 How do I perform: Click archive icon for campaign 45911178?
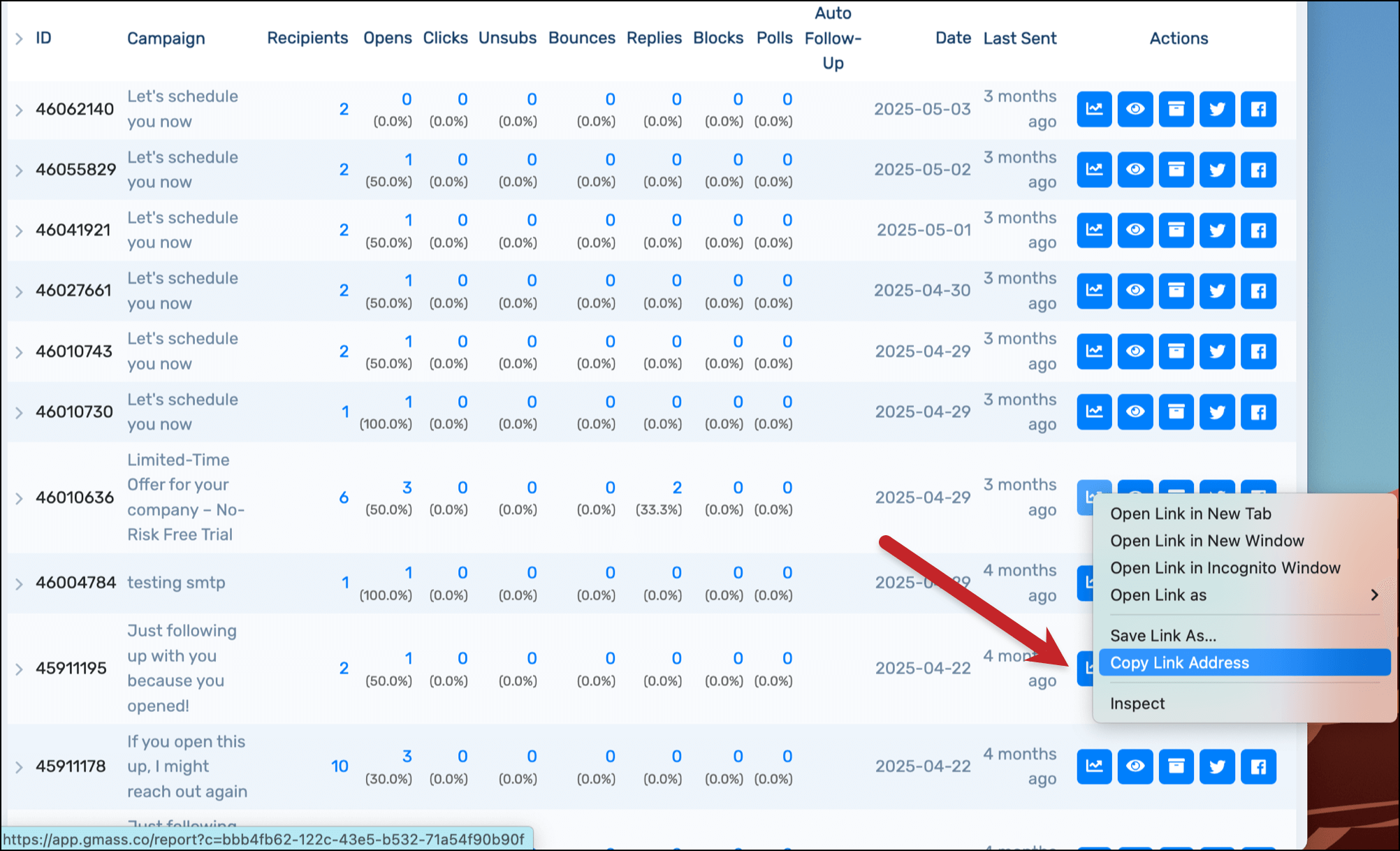pyautogui.click(x=1176, y=766)
